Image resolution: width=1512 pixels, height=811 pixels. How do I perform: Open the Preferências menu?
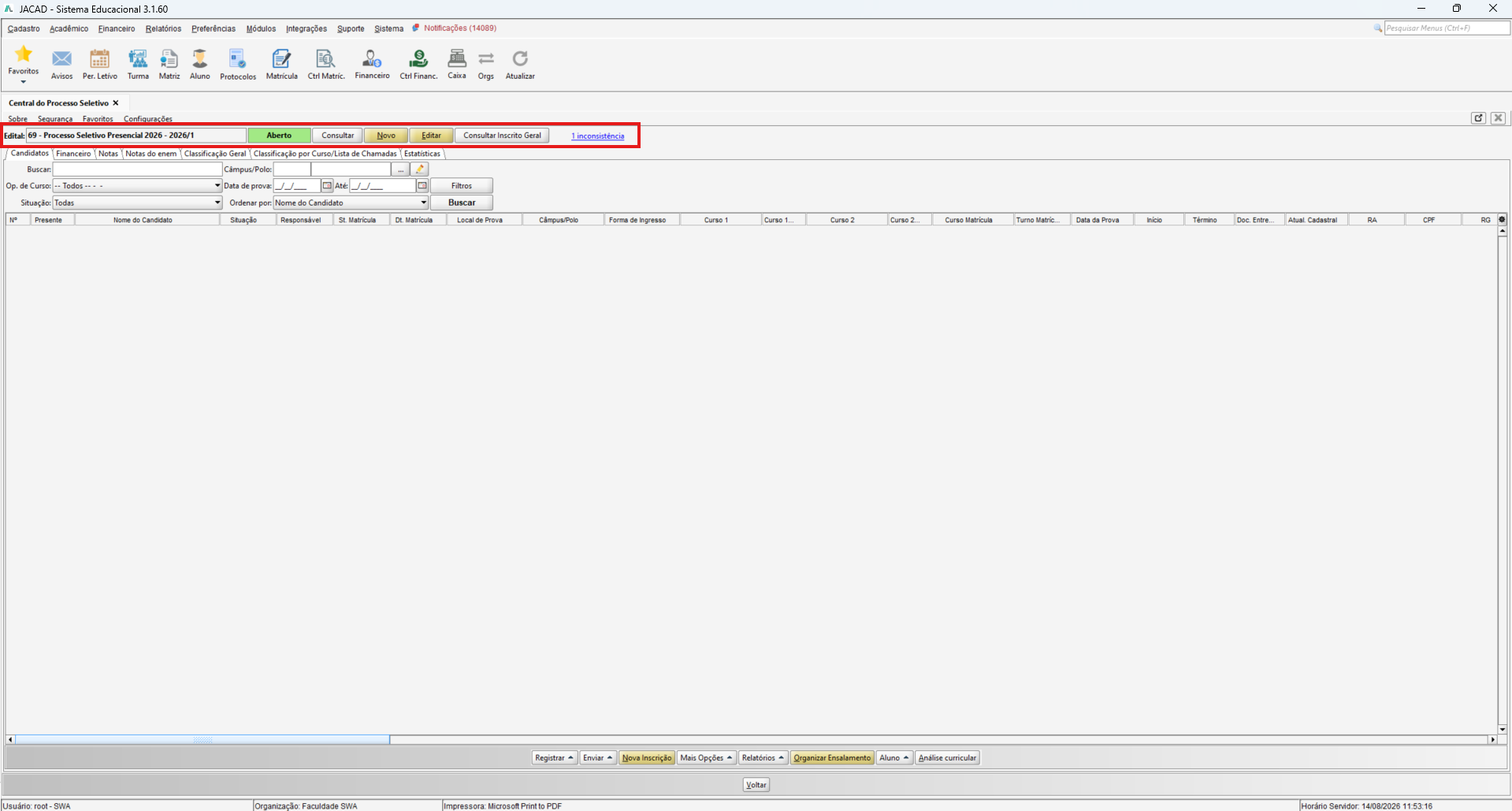tap(214, 28)
